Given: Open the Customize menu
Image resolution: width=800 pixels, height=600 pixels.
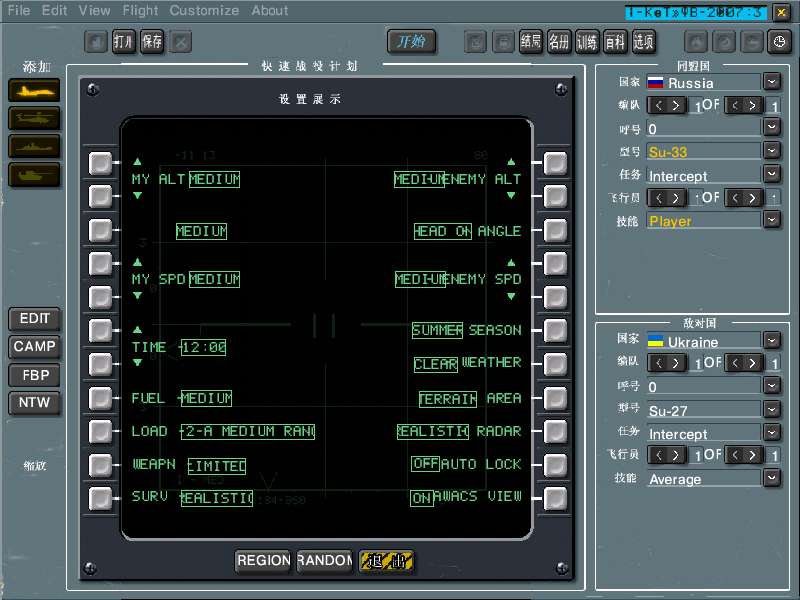Looking at the screenshot, I should pyautogui.click(x=204, y=11).
